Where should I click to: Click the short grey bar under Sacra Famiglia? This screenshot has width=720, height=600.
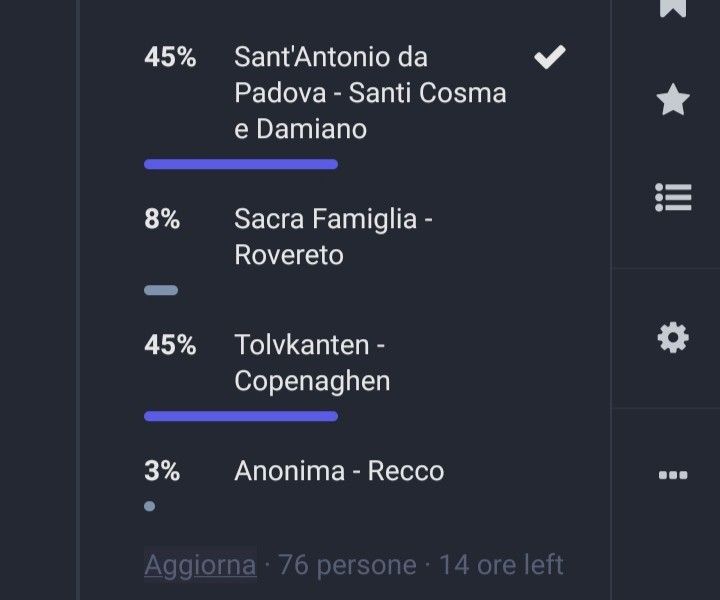[x=161, y=291]
